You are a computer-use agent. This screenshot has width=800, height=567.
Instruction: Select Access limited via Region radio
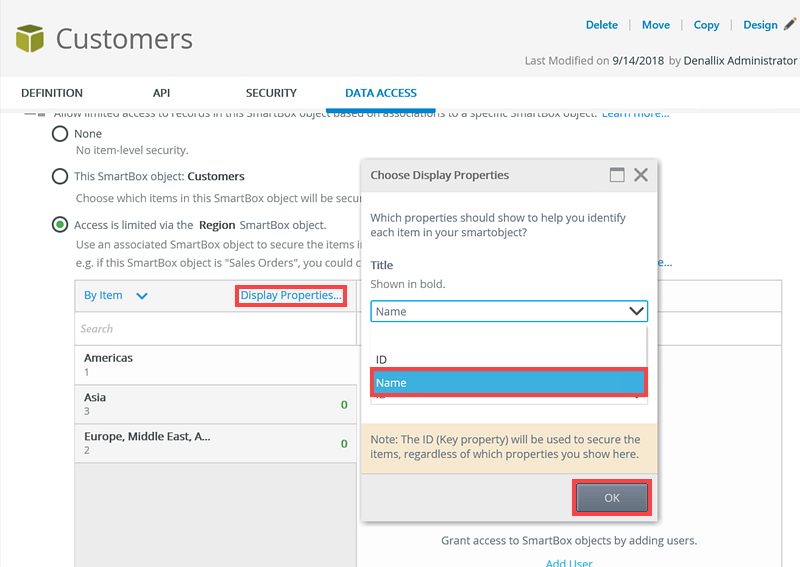click(x=60, y=225)
